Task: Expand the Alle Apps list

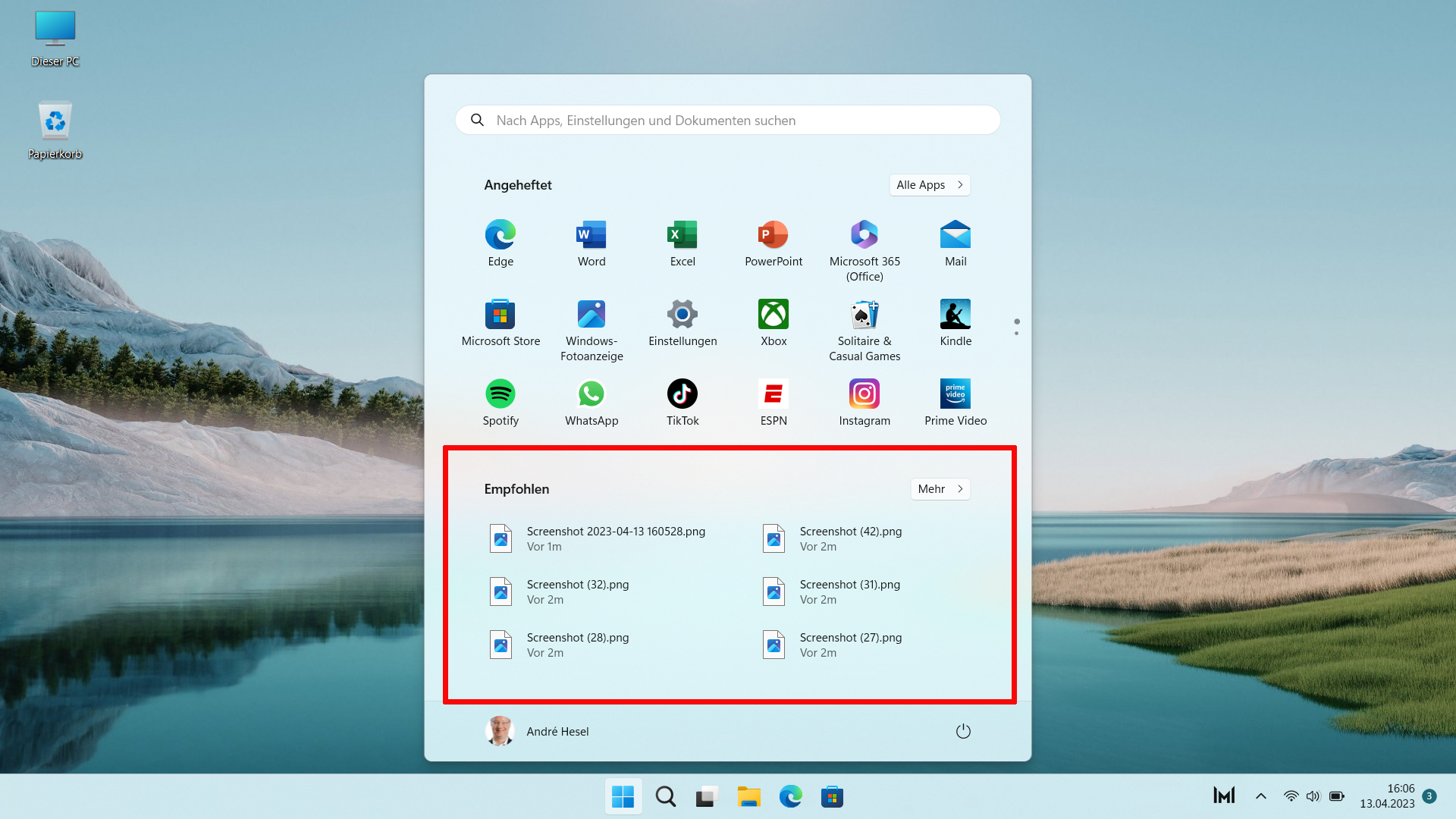Action: [929, 185]
